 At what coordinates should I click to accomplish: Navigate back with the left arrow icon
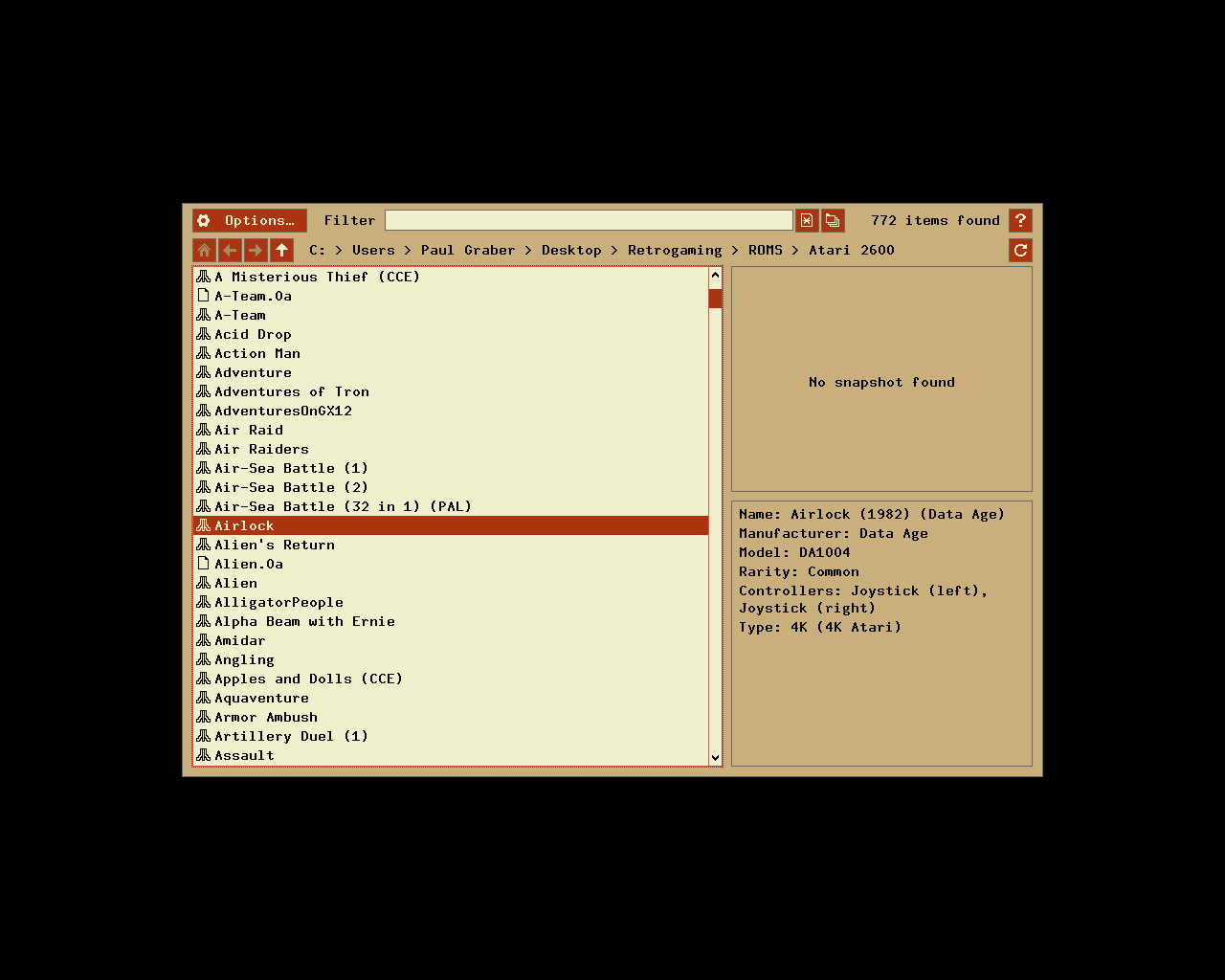click(230, 251)
